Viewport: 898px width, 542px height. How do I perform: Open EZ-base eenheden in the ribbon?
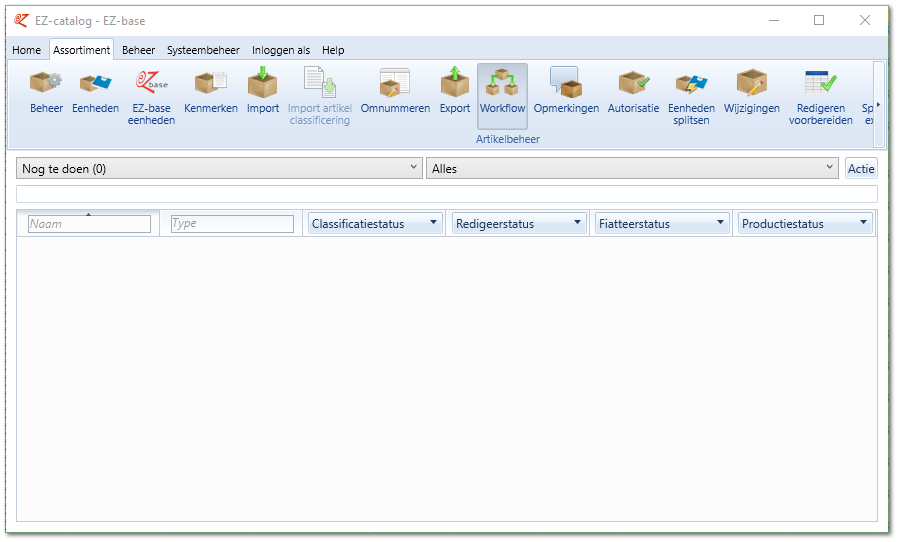pyautogui.click(x=151, y=96)
